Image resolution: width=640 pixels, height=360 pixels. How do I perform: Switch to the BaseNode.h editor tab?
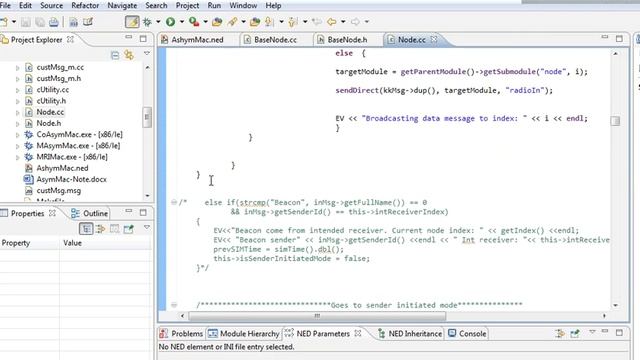click(x=347, y=40)
